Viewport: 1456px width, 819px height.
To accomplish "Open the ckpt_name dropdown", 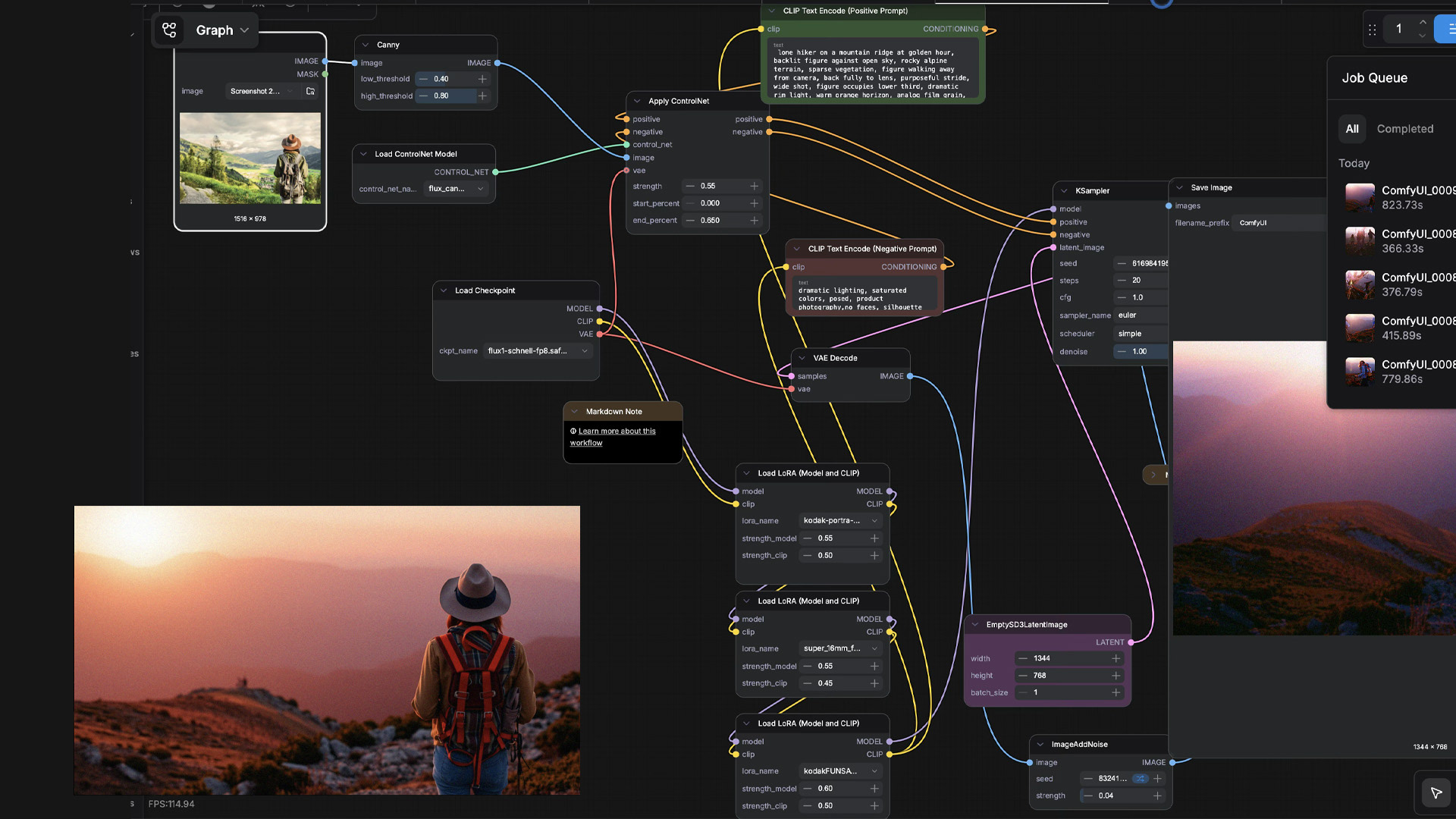I will pos(538,351).
